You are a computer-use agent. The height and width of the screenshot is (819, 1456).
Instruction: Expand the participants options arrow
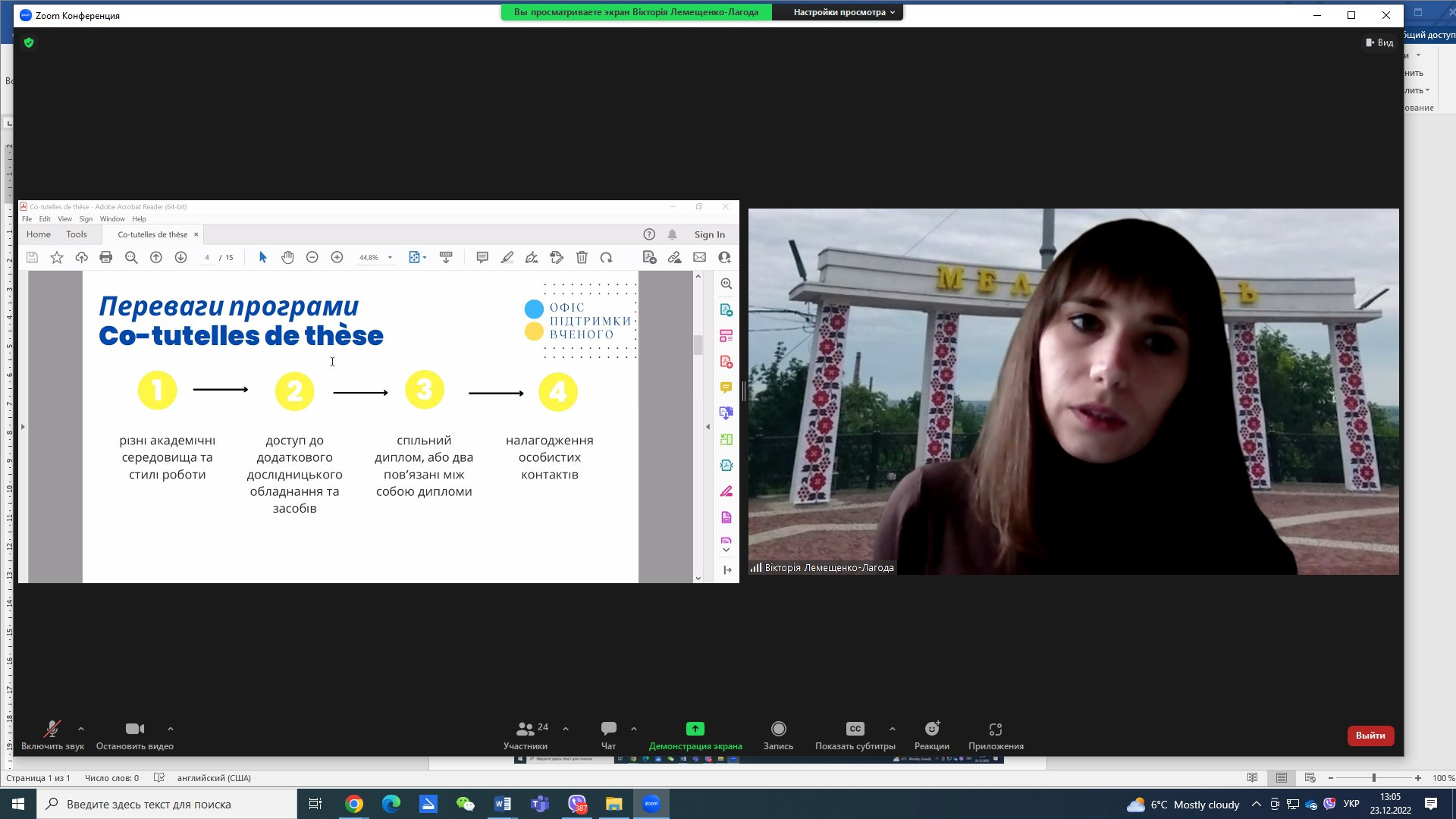pos(566,729)
